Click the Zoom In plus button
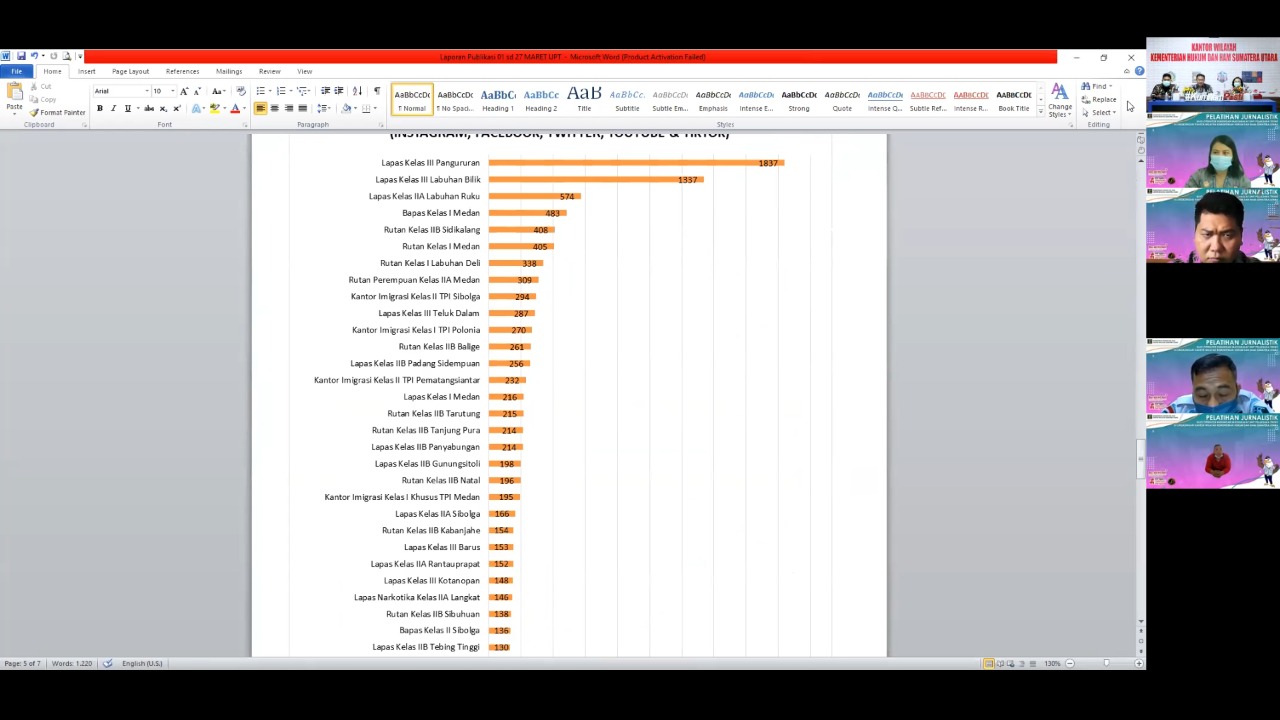This screenshot has height=720, width=1280. pyautogui.click(x=1139, y=663)
